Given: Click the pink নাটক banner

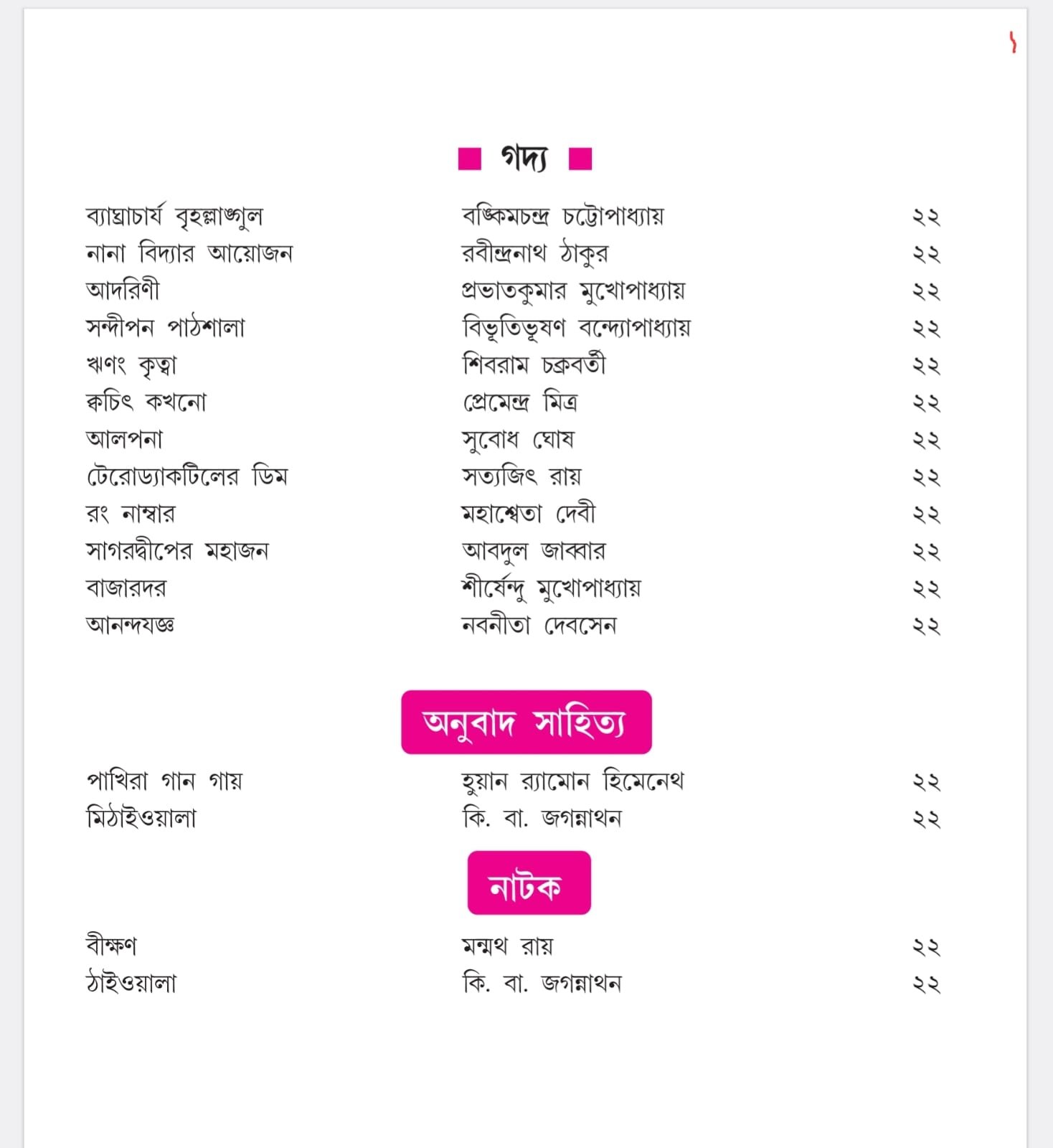Looking at the screenshot, I should [529, 883].
